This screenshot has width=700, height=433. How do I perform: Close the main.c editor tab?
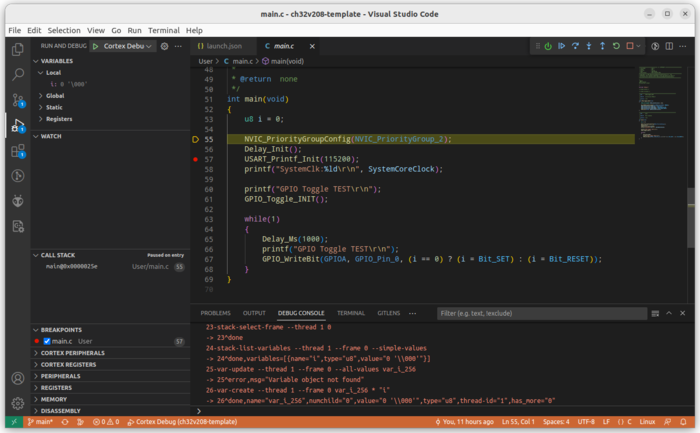click(x=312, y=46)
